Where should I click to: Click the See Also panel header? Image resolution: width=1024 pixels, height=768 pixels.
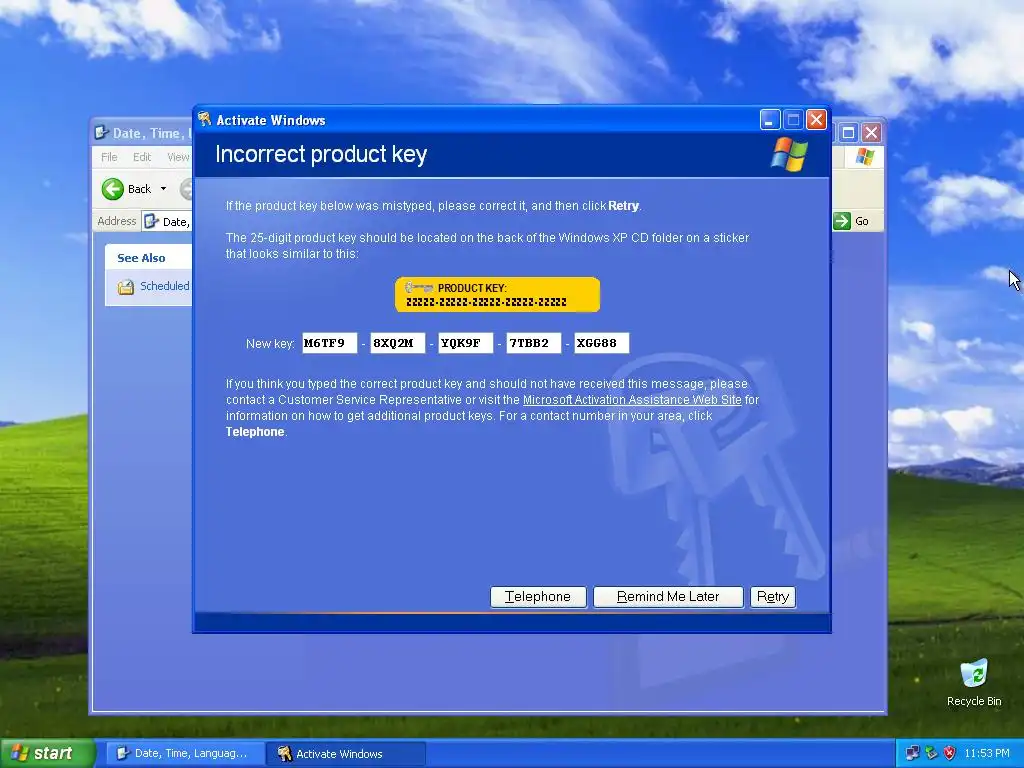pos(149,257)
